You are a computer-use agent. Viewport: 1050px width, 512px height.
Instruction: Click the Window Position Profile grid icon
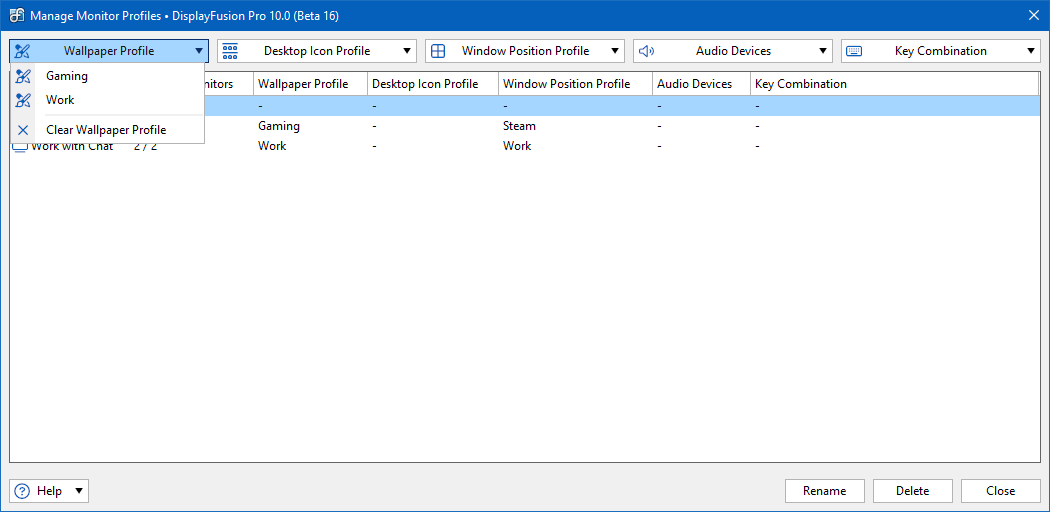pos(438,51)
